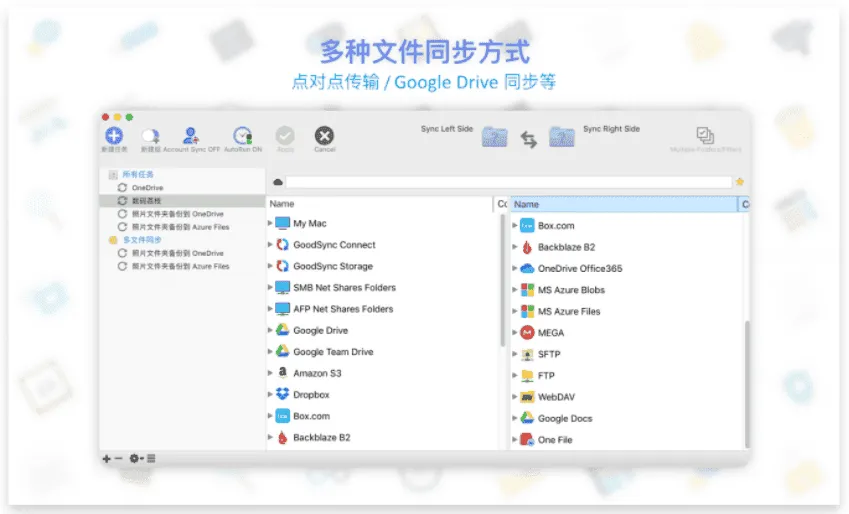Viewport: 849px width, 514px height.
Task: Click the right pane vertical scrollbar
Action: 745,380
